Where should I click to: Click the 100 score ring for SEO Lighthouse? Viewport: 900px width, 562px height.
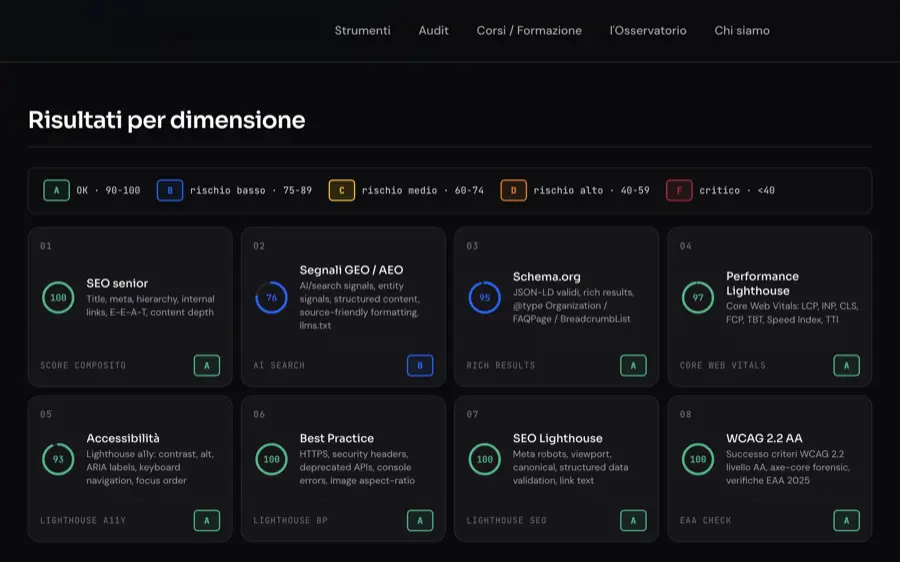(x=484, y=459)
